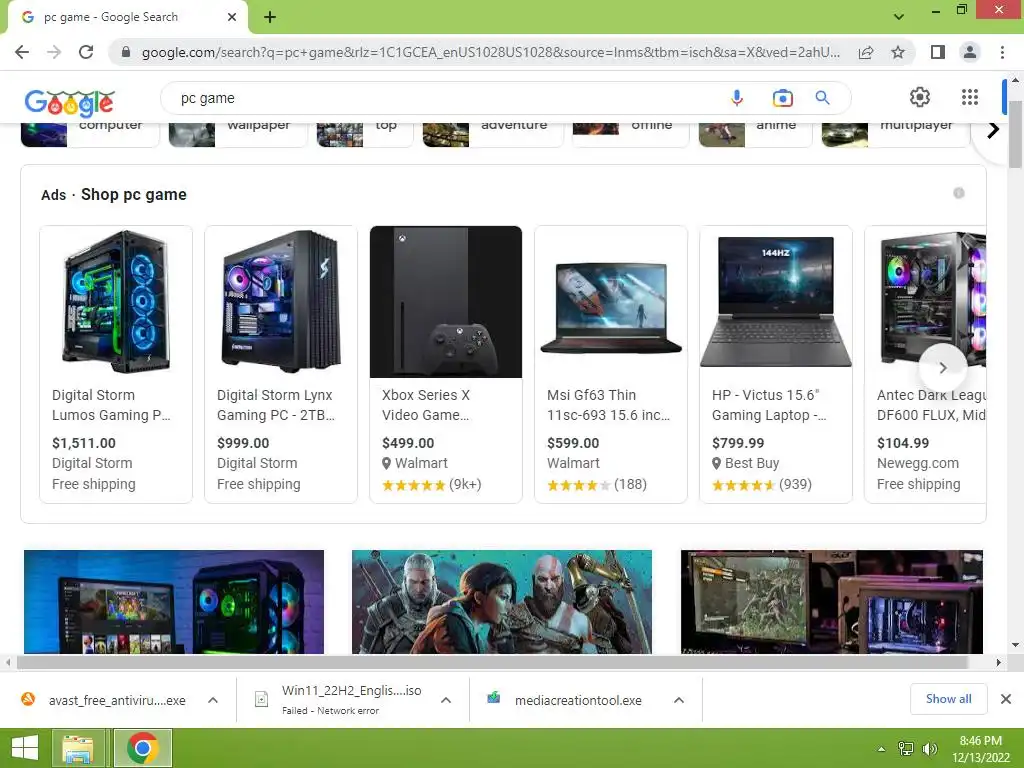The image size is (1024, 768).
Task: Open Google apps grid
Action: [970, 97]
